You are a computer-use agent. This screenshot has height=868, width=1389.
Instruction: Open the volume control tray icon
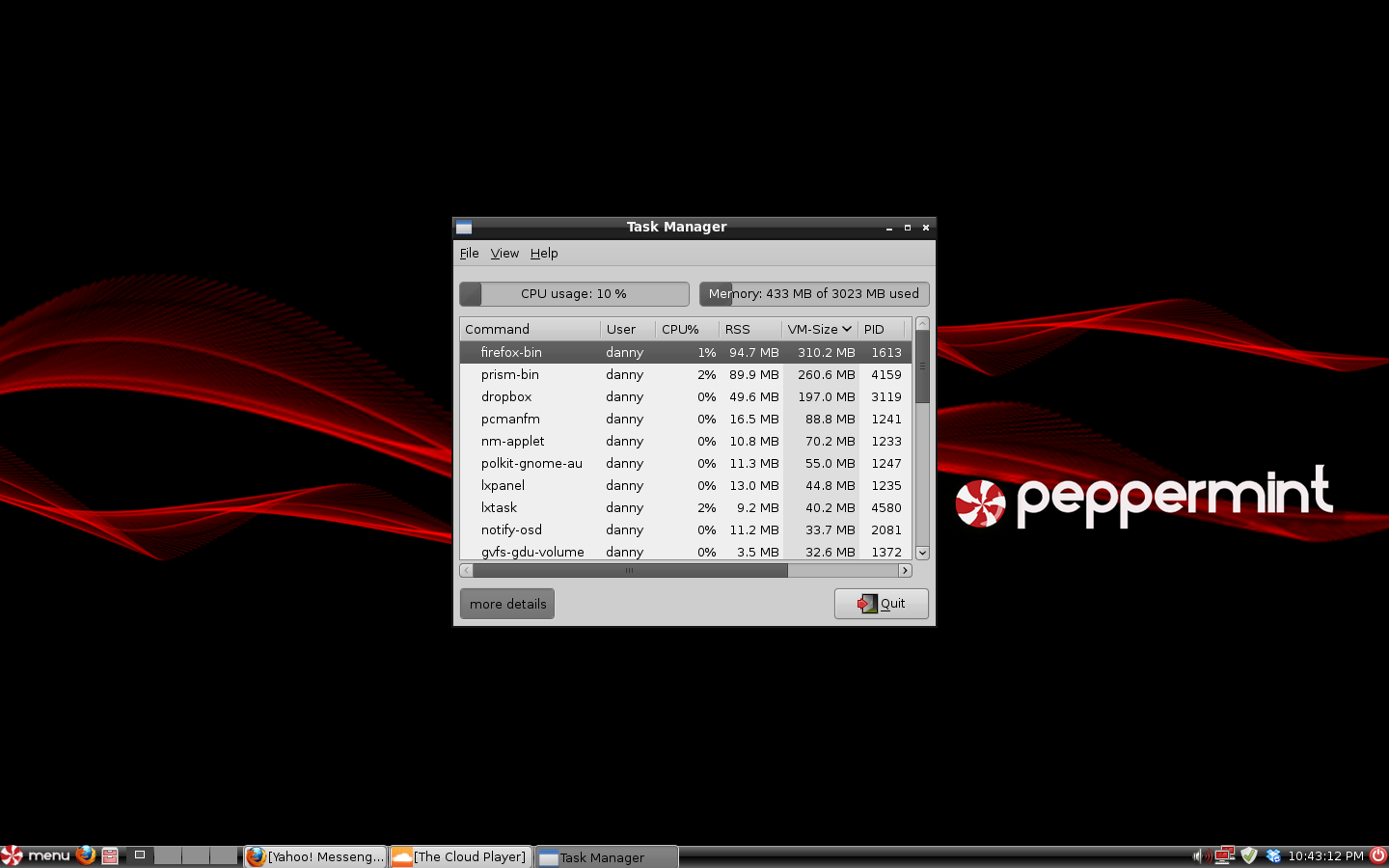pos(1202,855)
